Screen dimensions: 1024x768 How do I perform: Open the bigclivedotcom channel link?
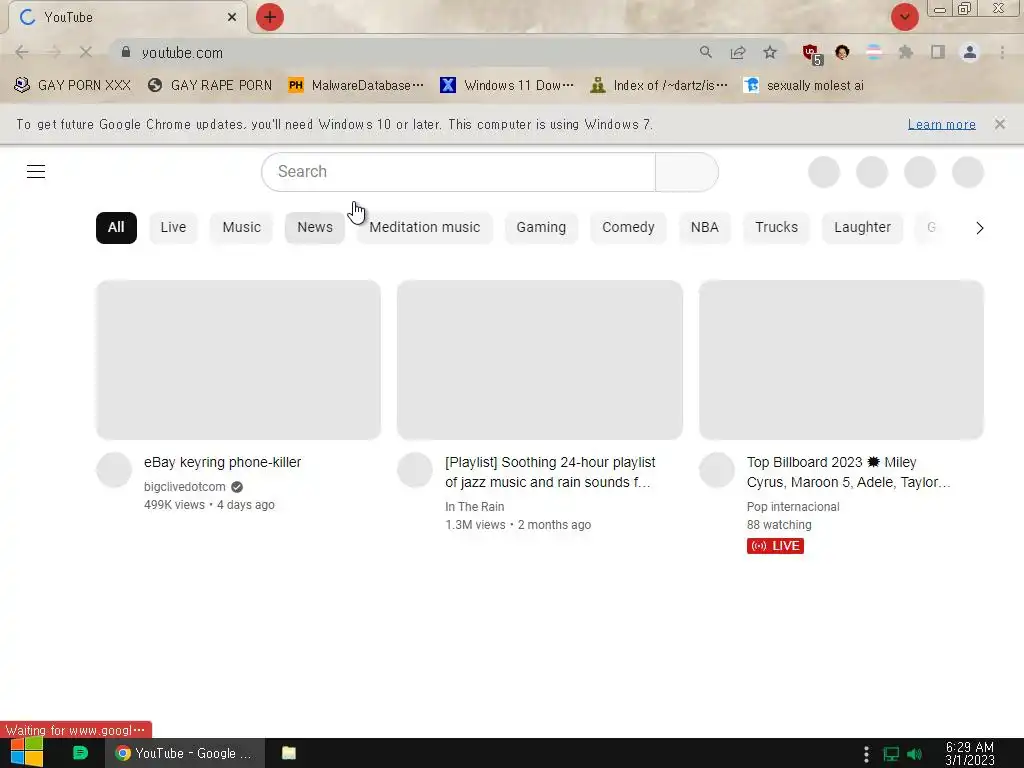click(x=185, y=487)
